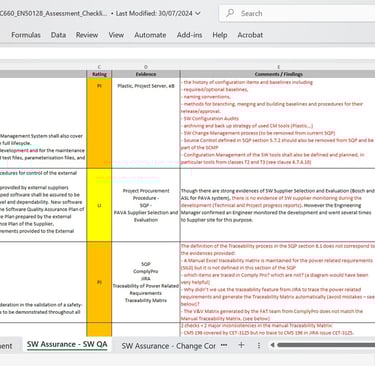
Task: Select the Project Procurement Procedure evidence cell
Action: click(x=146, y=205)
